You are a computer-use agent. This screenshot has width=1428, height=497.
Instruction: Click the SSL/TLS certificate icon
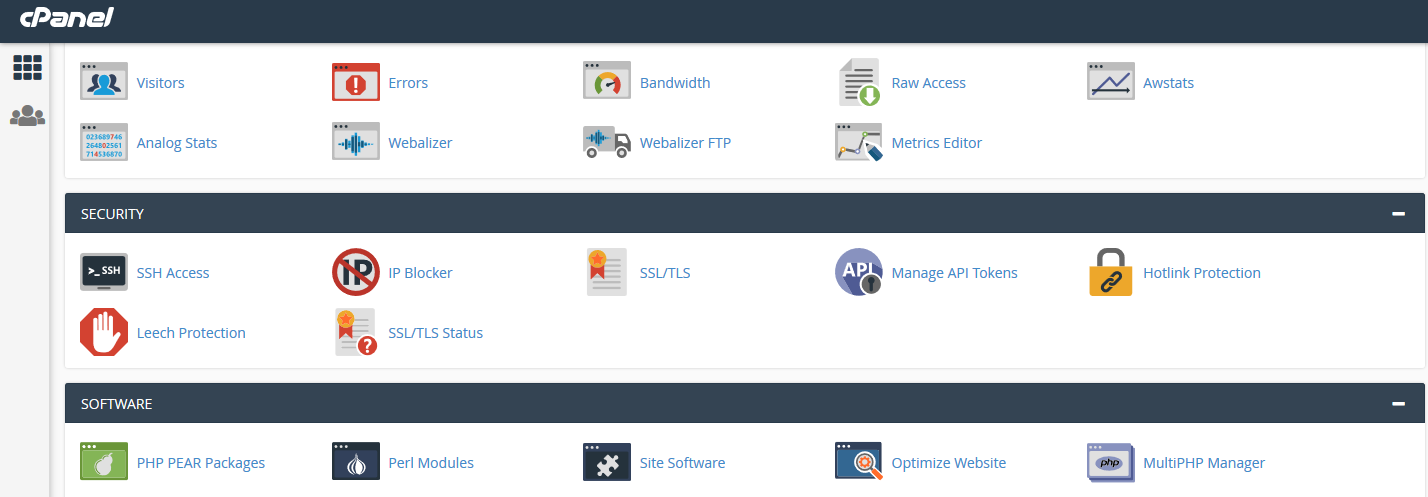click(607, 272)
